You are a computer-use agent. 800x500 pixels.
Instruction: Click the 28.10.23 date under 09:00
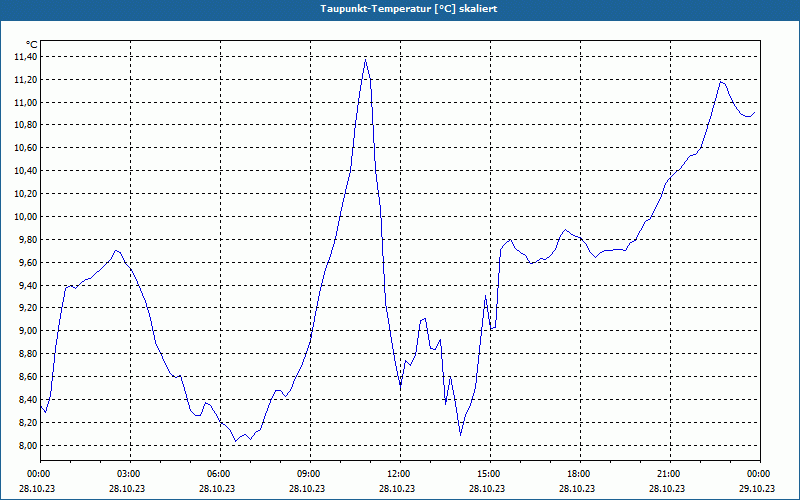tap(307, 488)
